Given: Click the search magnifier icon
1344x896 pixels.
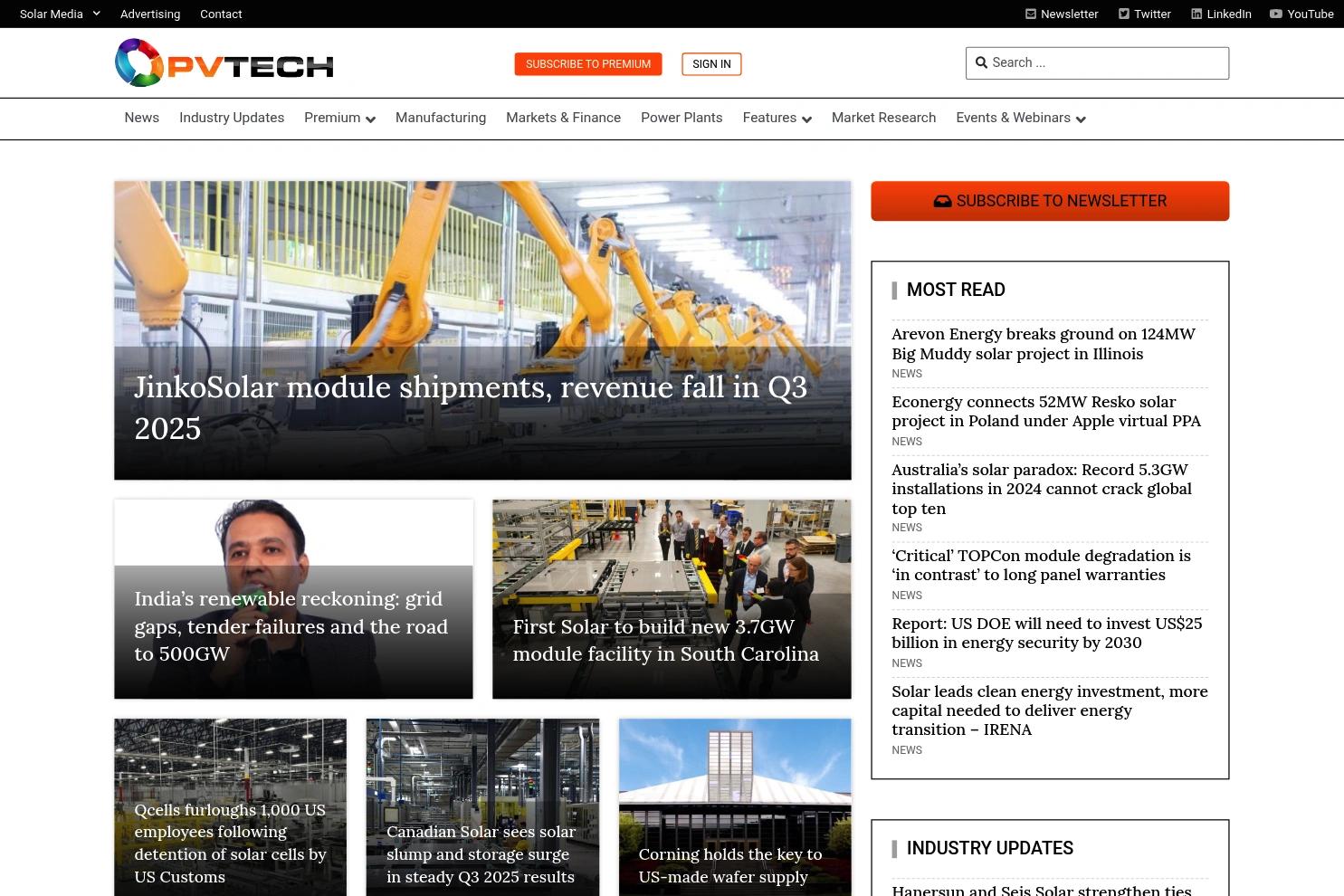Looking at the screenshot, I should coord(981,62).
